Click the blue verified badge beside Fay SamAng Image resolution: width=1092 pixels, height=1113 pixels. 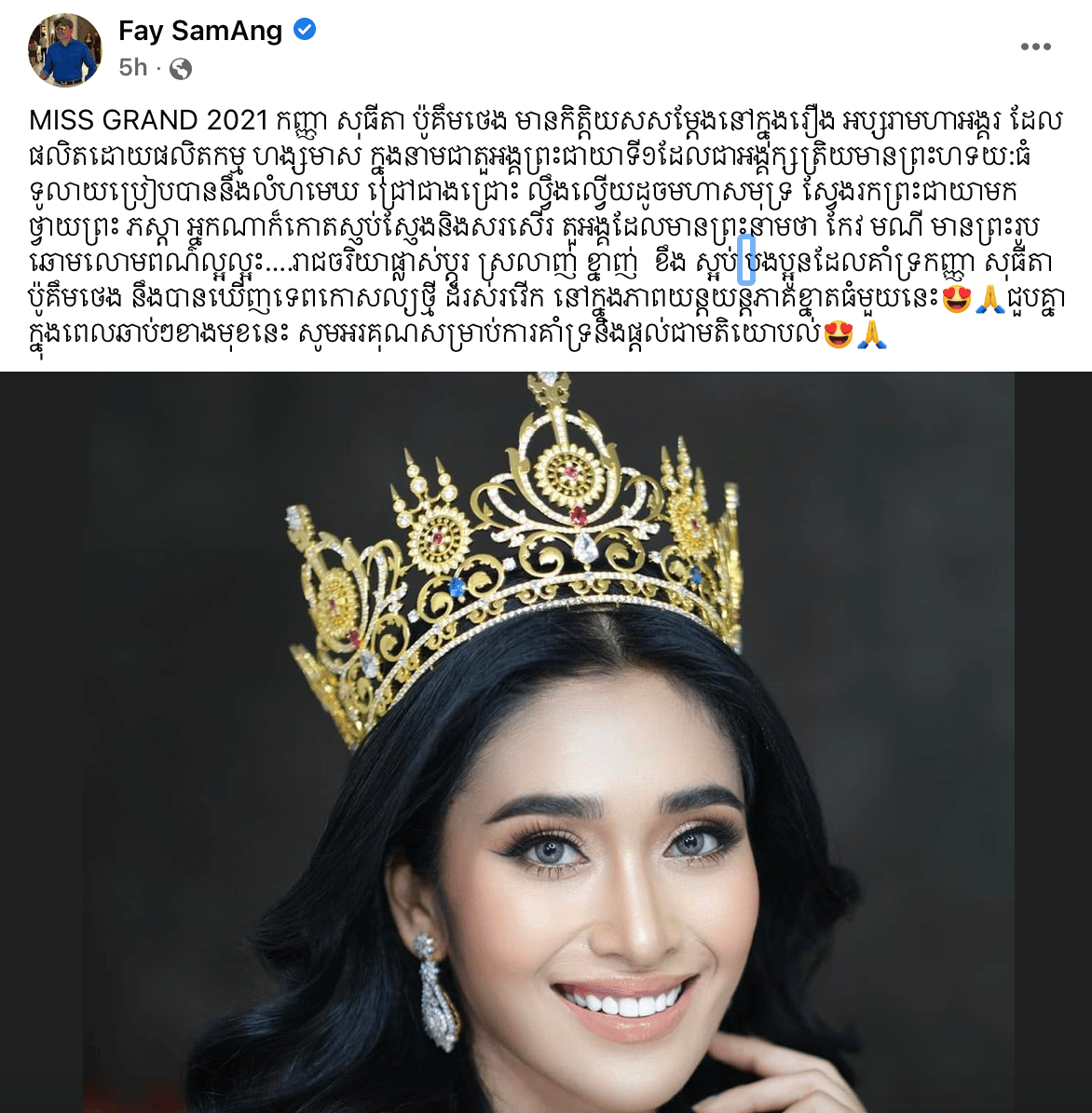click(x=305, y=30)
